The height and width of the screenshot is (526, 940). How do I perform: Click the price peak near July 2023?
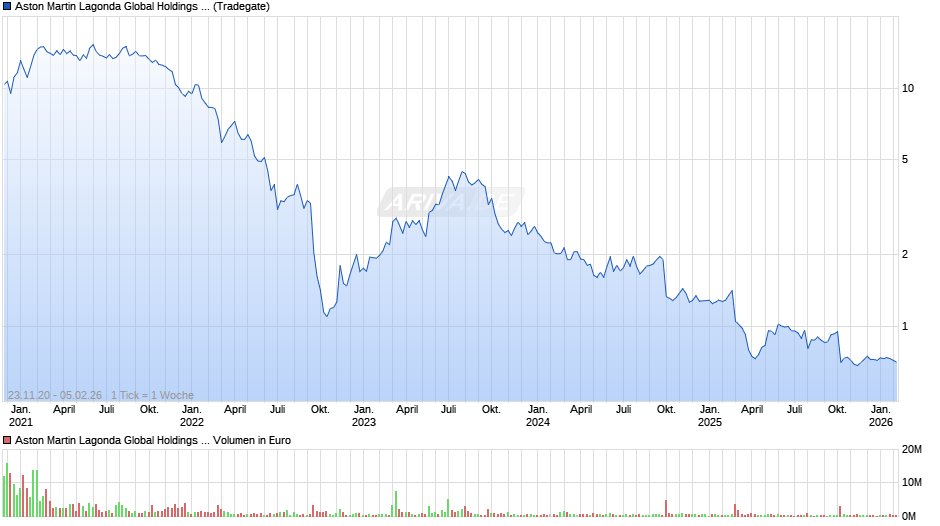click(462, 172)
